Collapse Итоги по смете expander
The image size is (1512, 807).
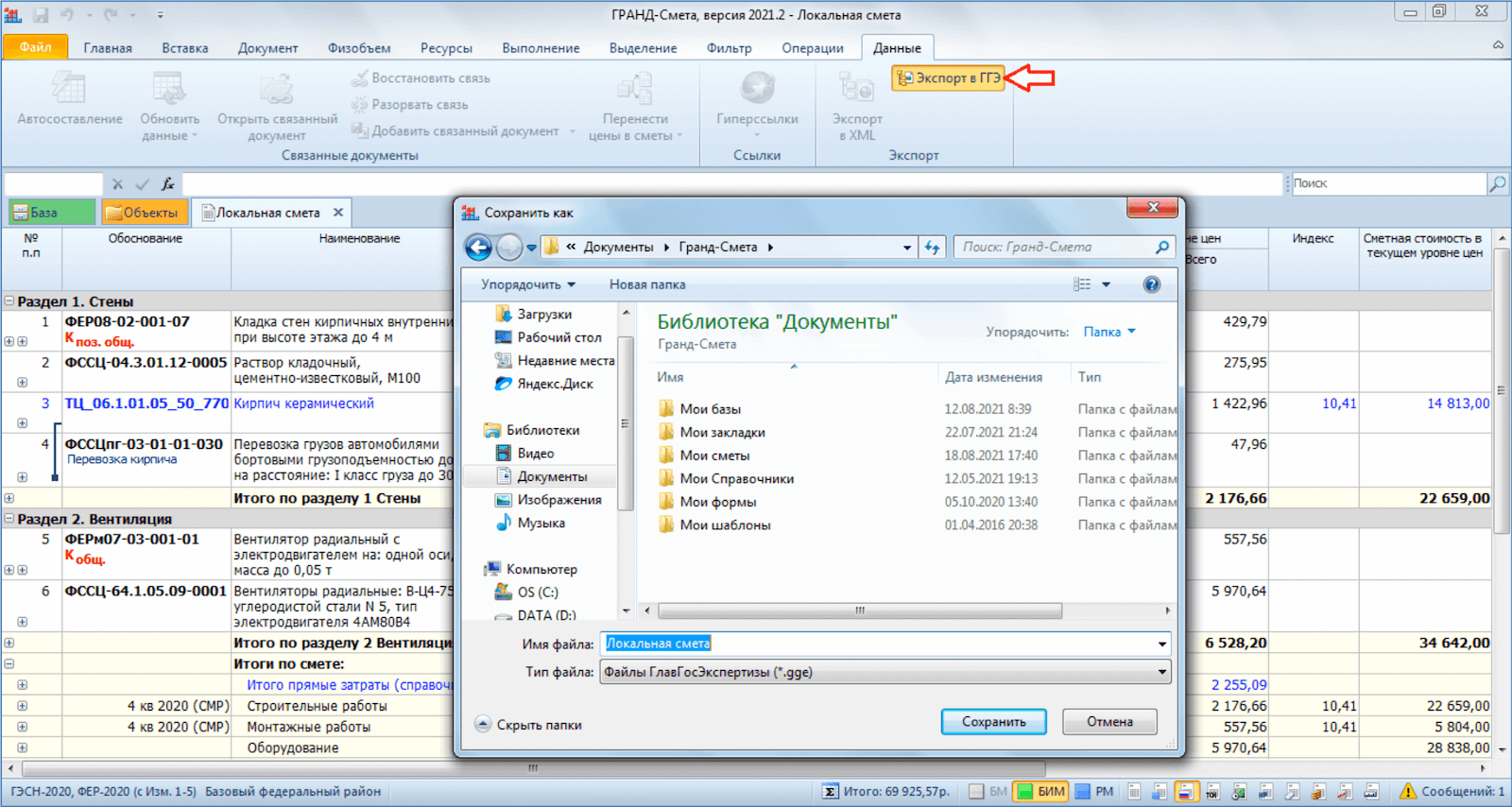9,663
